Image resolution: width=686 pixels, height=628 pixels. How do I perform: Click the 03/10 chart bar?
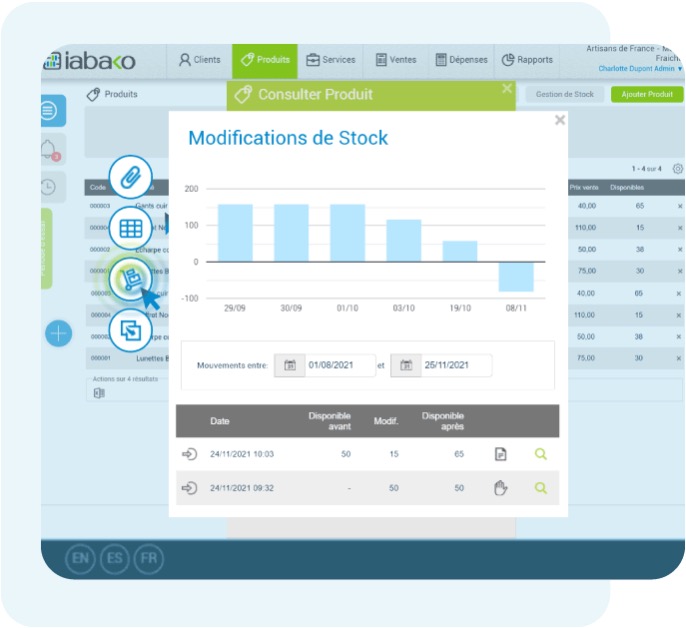tap(403, 241)
